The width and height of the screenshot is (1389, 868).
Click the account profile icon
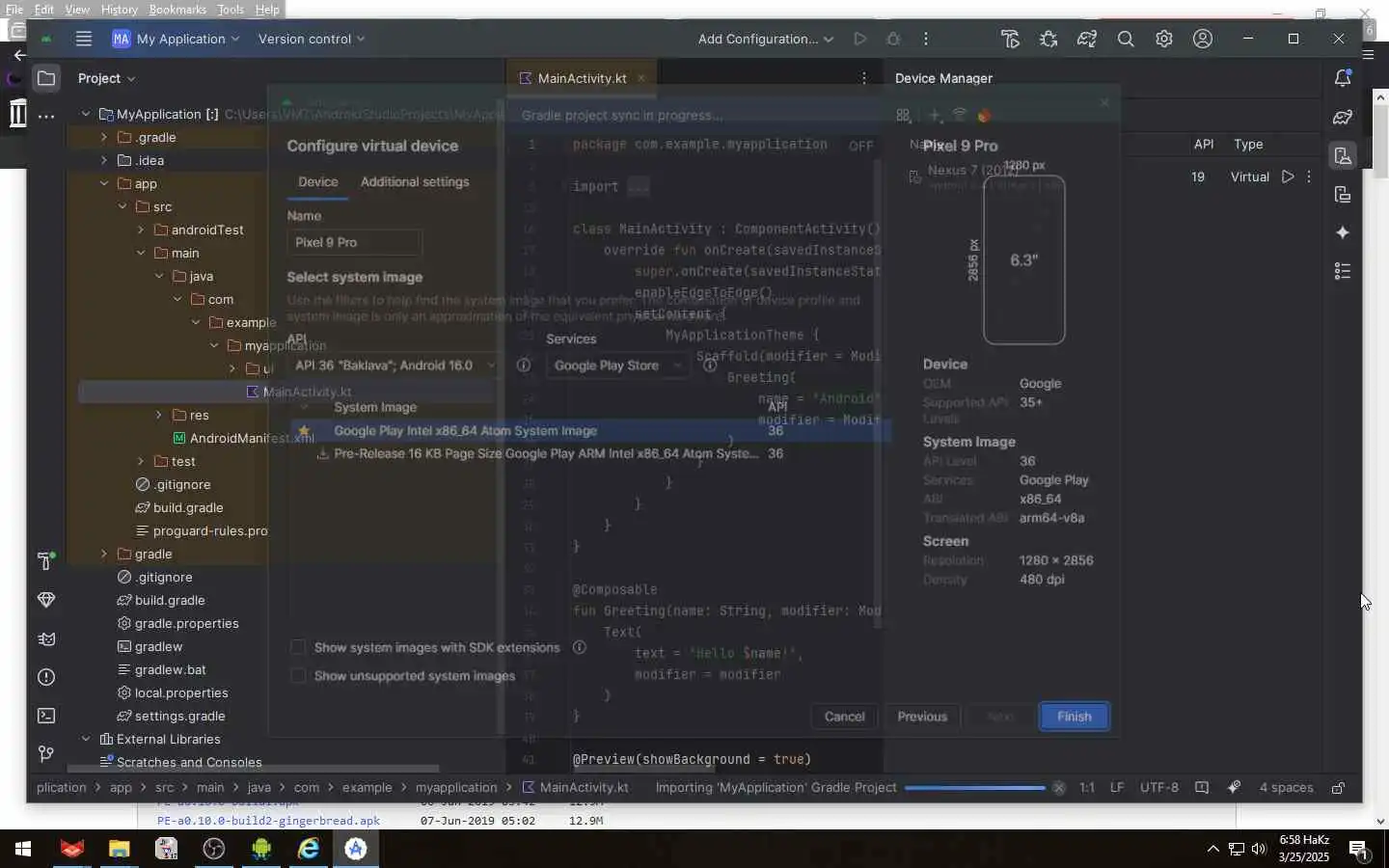(1203, 39)
